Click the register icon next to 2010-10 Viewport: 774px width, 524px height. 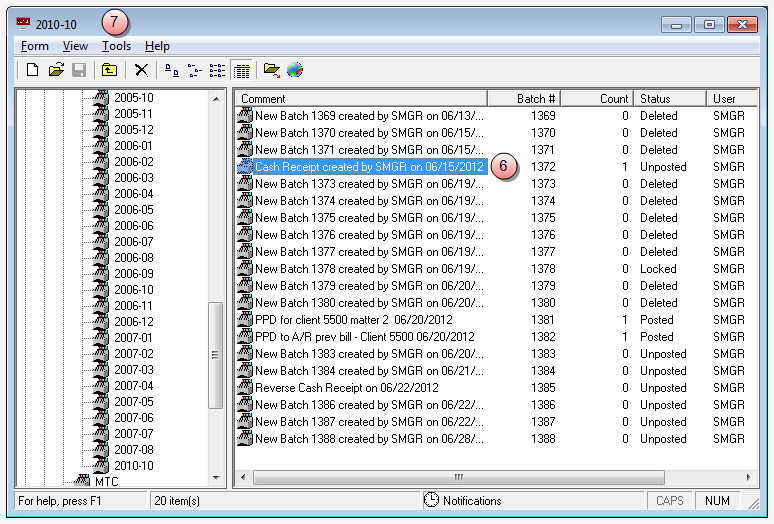click(x=101, y=465)
